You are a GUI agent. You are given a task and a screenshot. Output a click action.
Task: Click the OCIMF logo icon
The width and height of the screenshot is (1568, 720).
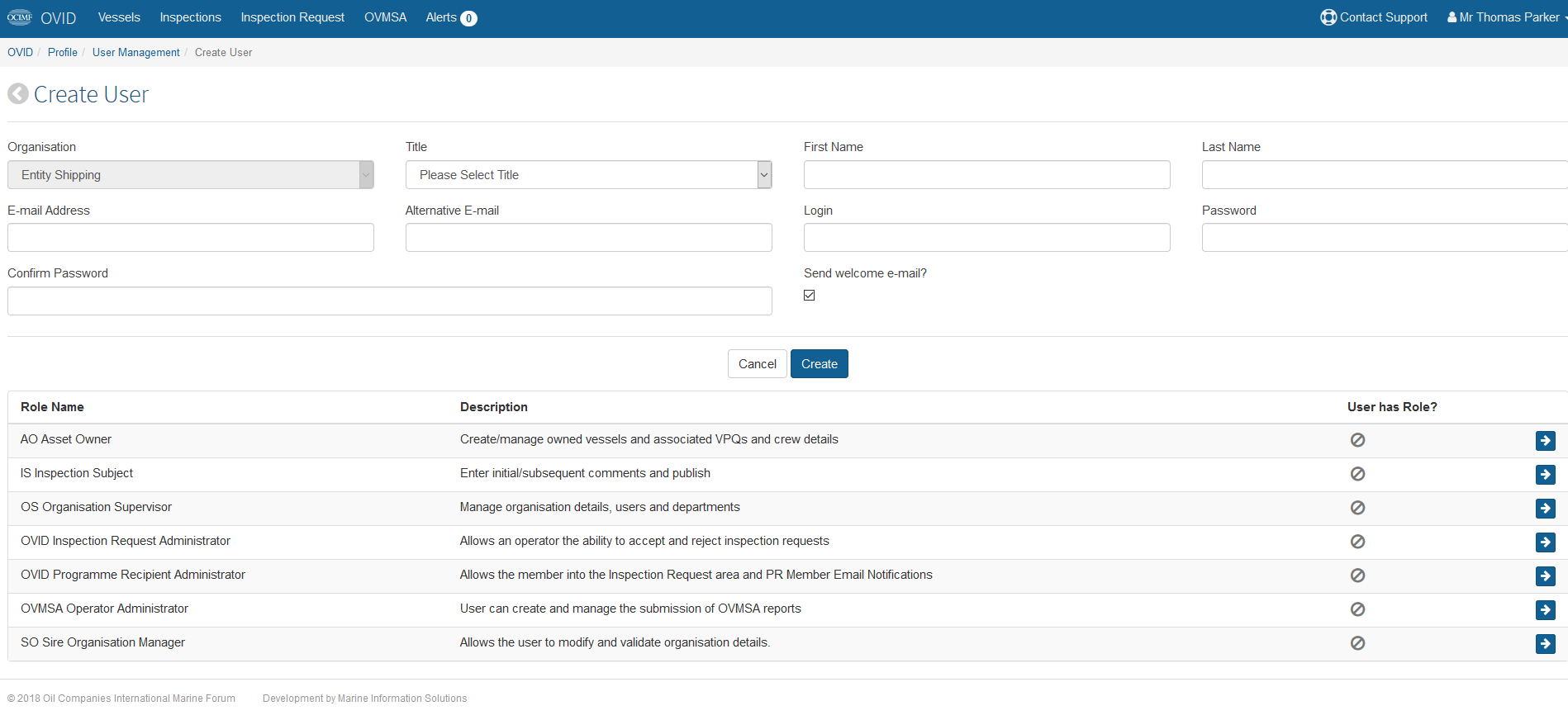(20, 17)
